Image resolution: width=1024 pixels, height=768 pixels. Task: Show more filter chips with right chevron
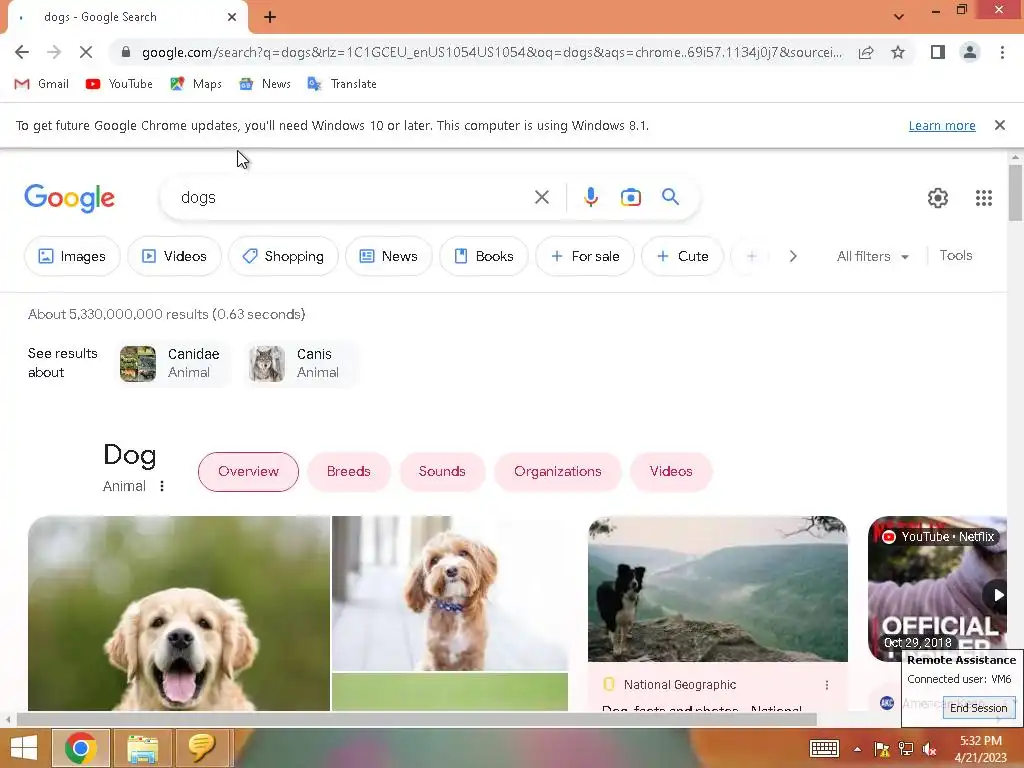coord(793,256)
